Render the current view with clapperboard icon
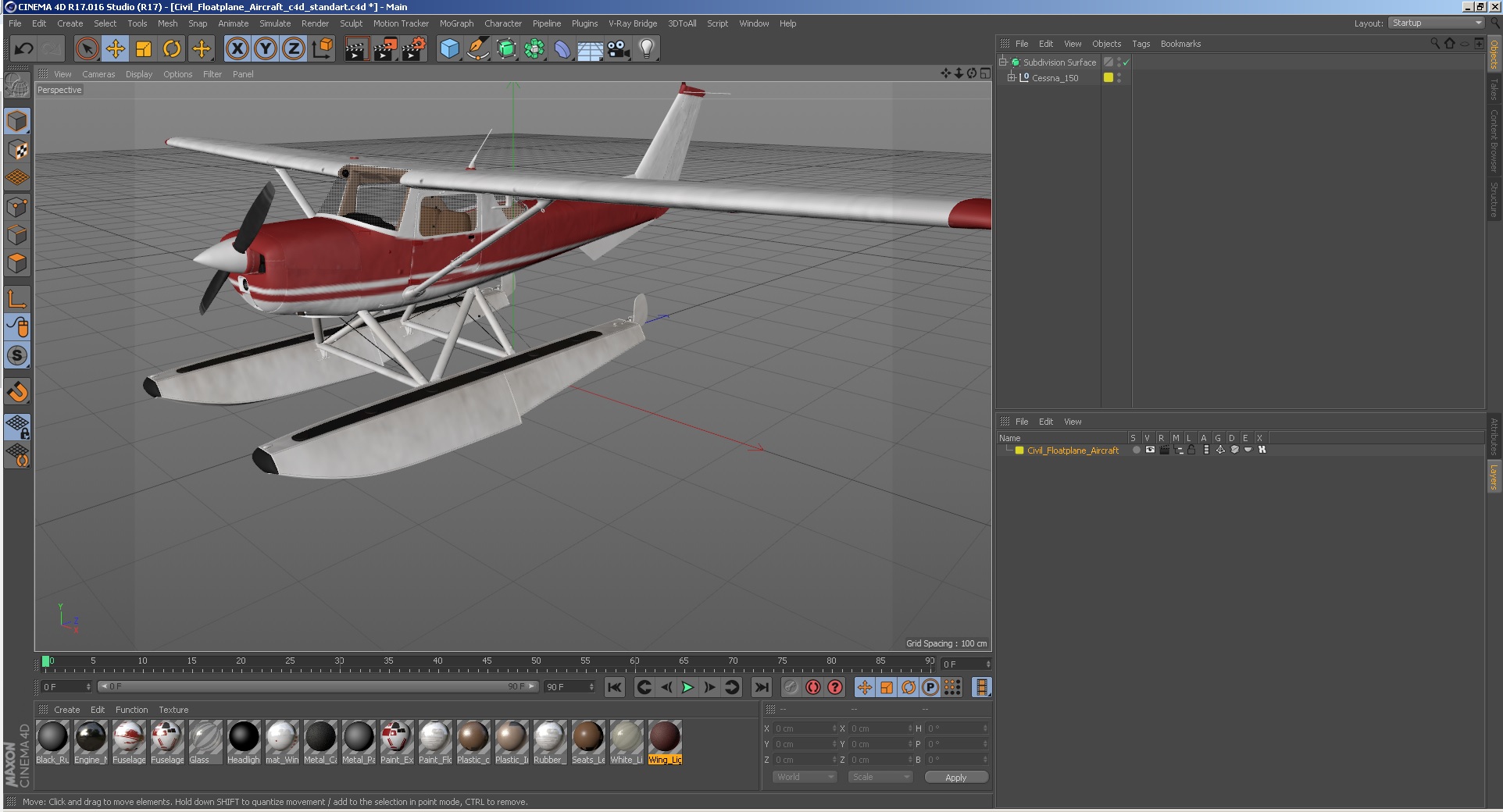The height and width of the screenshot is (812, 1503). coord(355,49)
